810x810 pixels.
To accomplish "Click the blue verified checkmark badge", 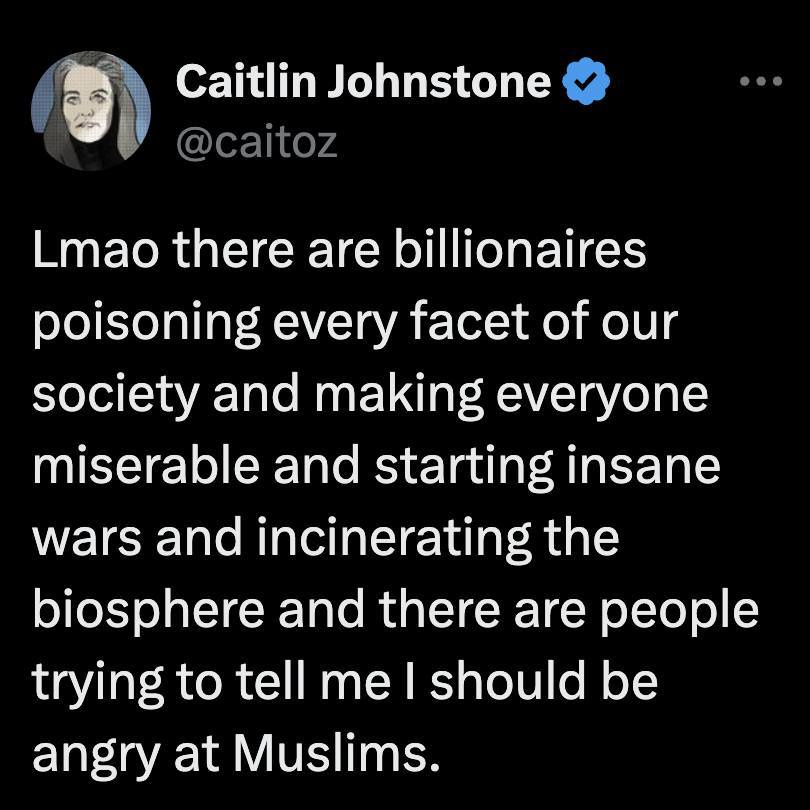I will point(585,81).
